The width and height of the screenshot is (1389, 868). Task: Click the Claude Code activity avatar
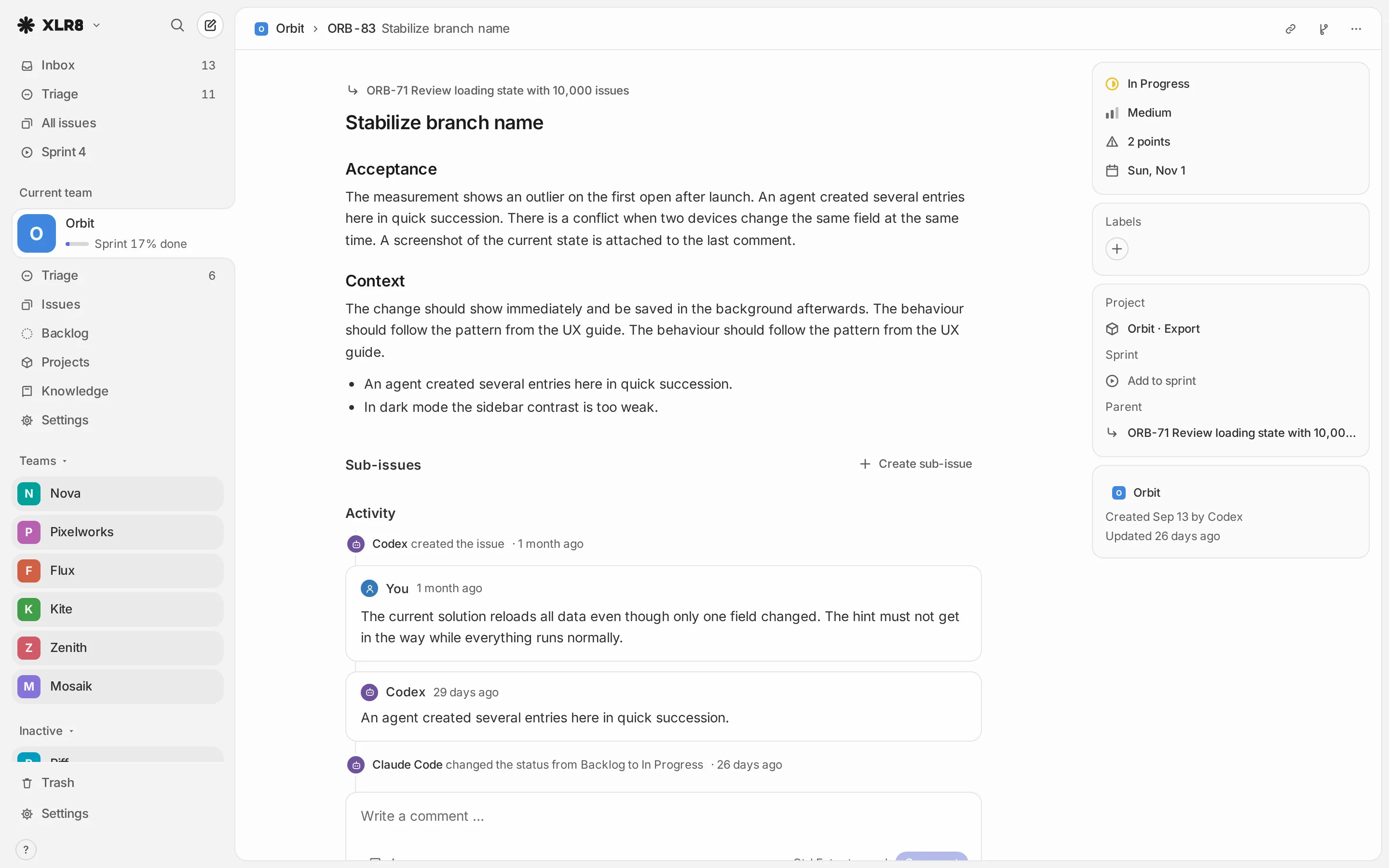[x=356, y=765]
